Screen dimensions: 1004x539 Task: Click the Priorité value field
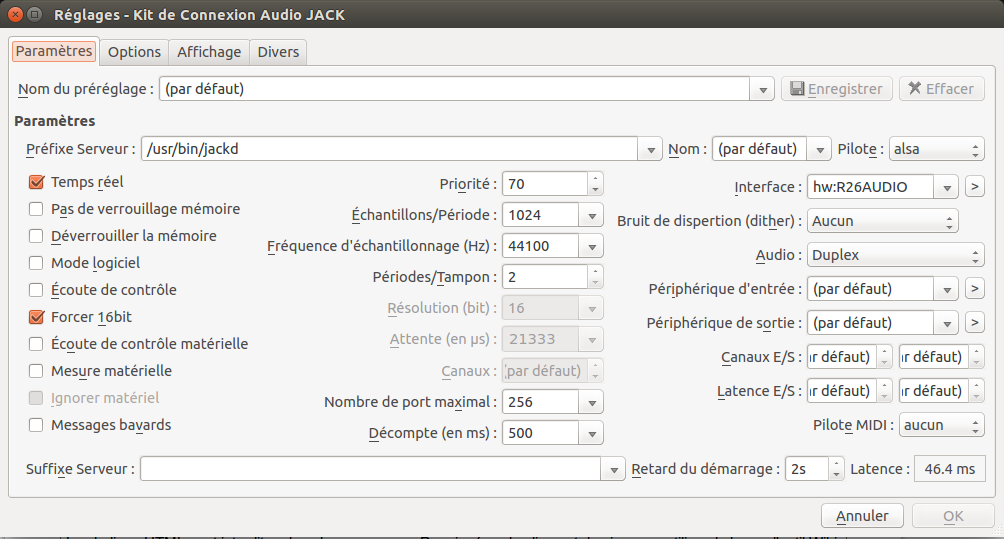545,184
